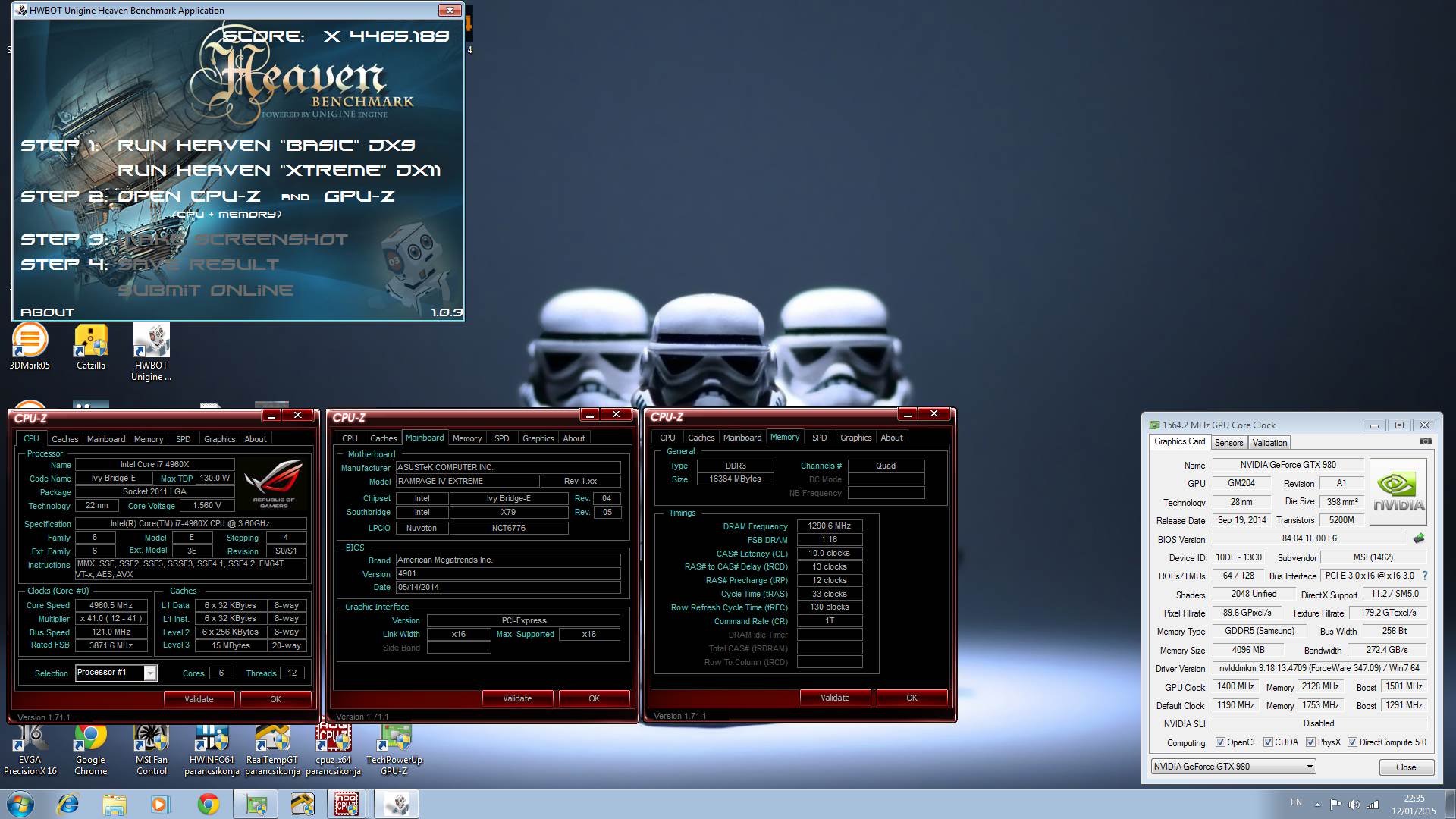Click the Close button in GPU-Z
Screen dimensions: 1456x819
point(1406,767)
